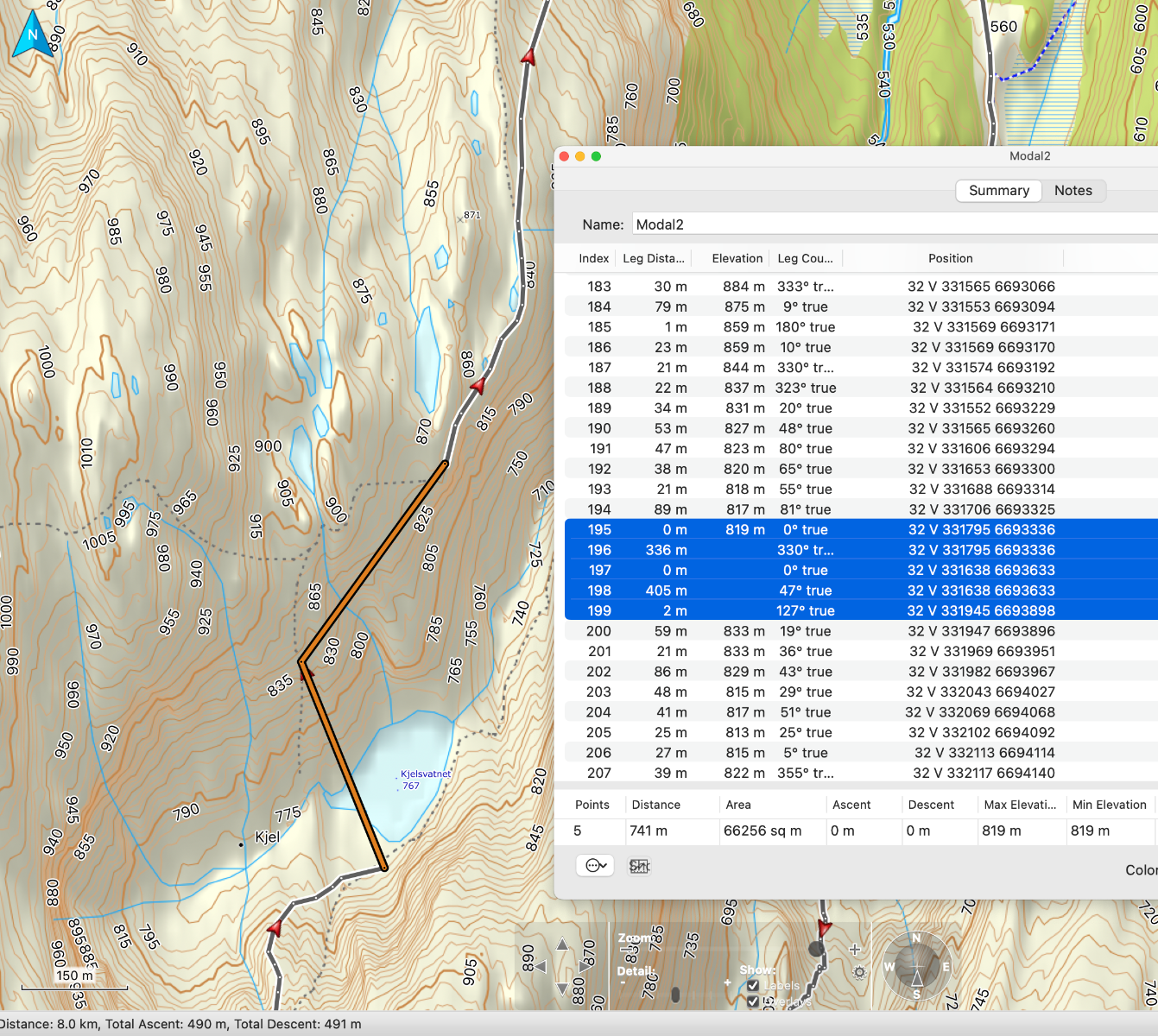Screen dimensions: 1158x1036
Task: Toggle the Labels checkbox
Action: click(x=753, y=986)
